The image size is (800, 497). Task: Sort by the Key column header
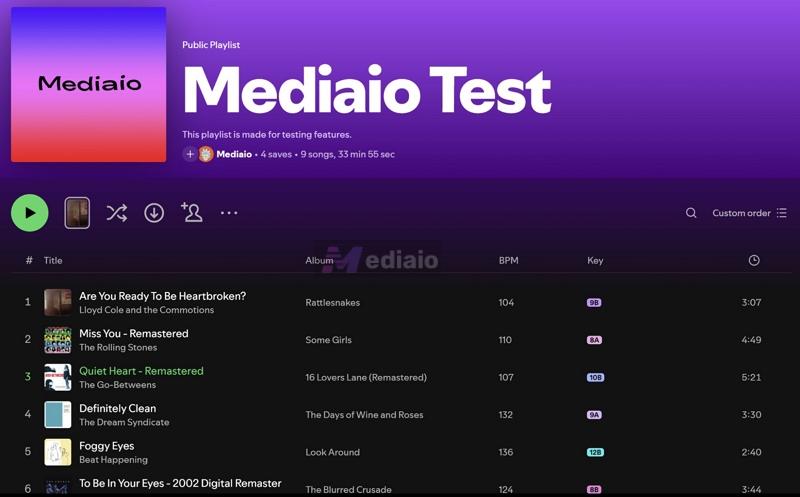click(x=595, y=260)
